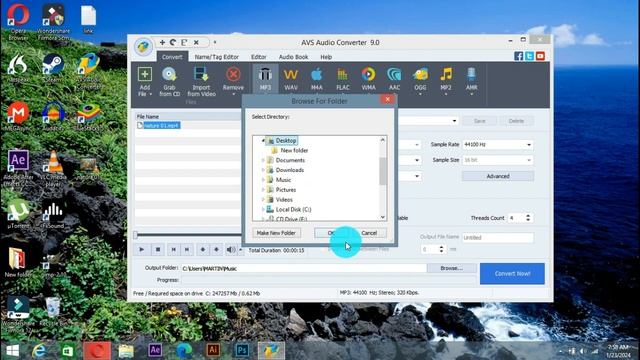Open the OGG format dropdown arrow
The width and height of the screenshot is (640, 360).
click(420, 95)
